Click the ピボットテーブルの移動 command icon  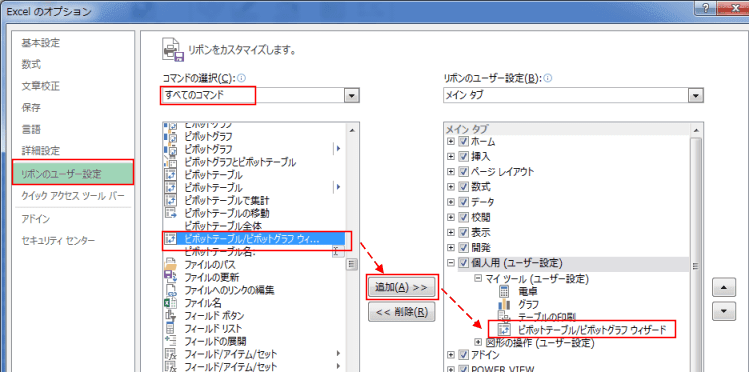[171, 213]
